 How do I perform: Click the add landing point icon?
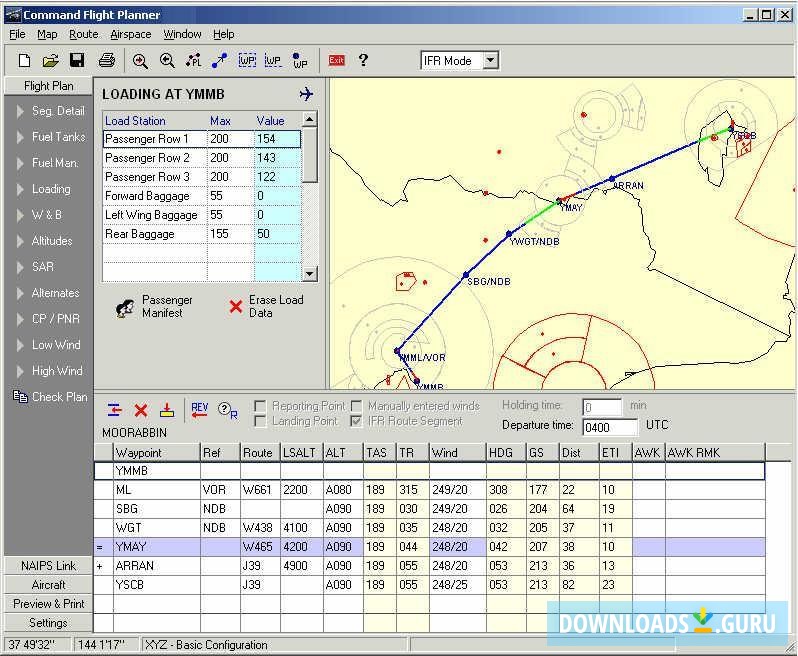pyautogui.click(x=167, y=410)
